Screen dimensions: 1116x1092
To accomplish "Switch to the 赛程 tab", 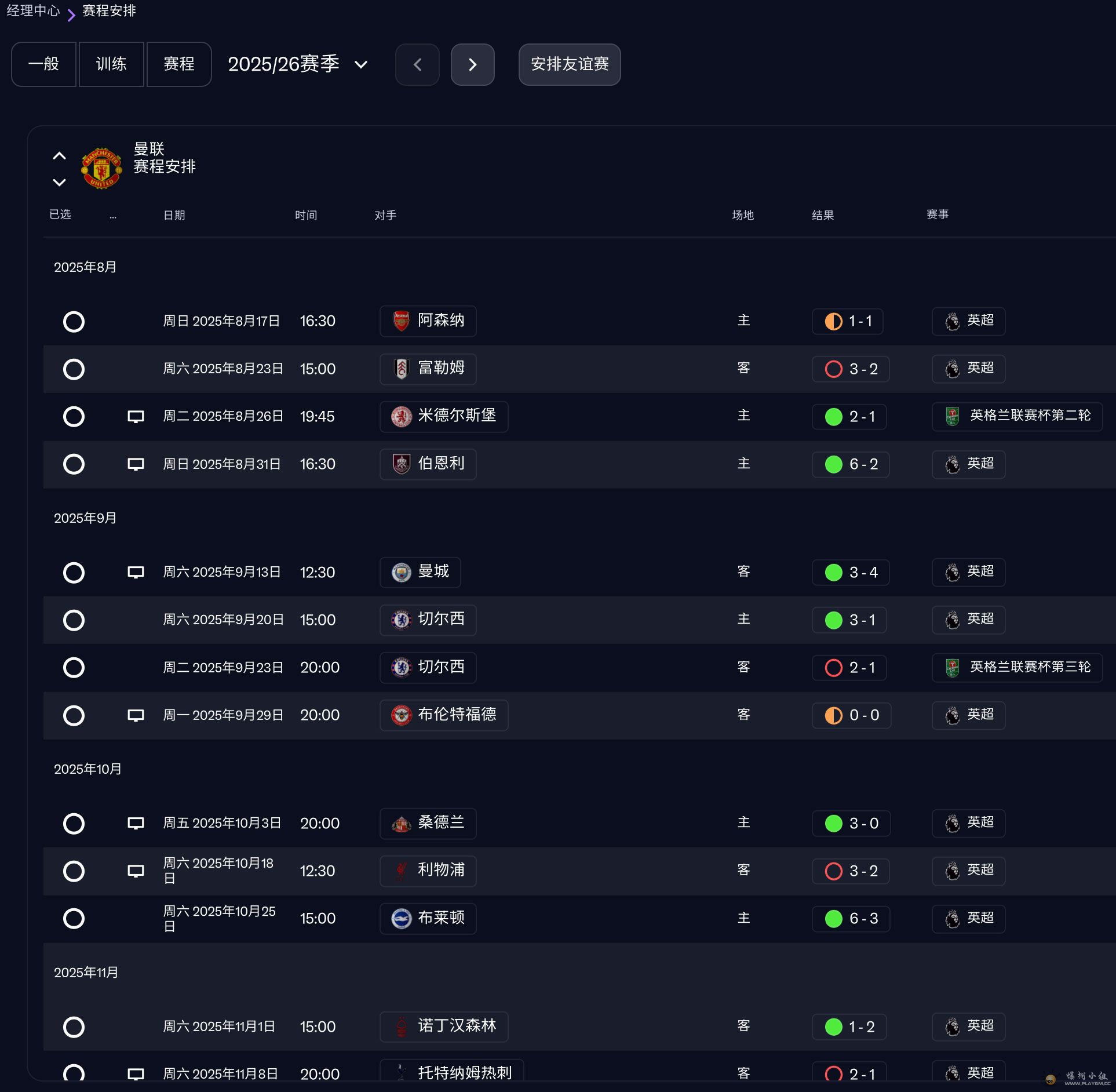I will pyautogui.click(x=179, y=64).
